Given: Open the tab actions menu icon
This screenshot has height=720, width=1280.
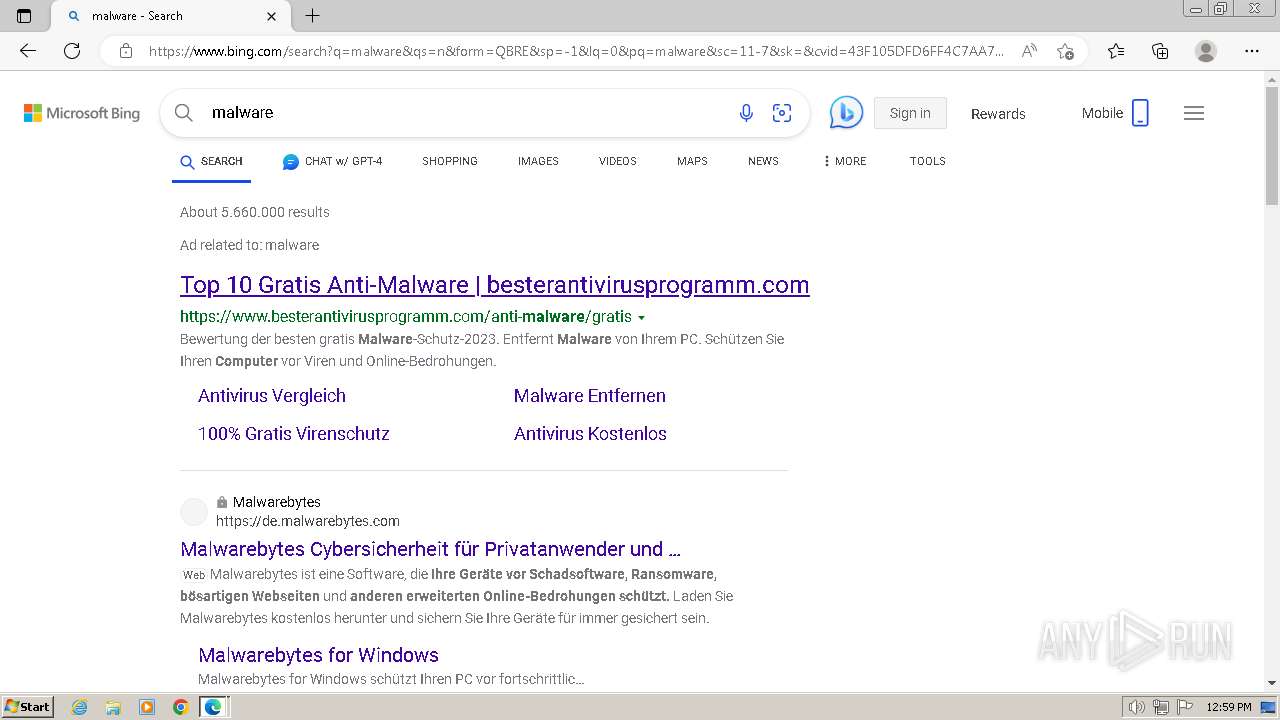Looking at the screenshot, I should point(24,16).
